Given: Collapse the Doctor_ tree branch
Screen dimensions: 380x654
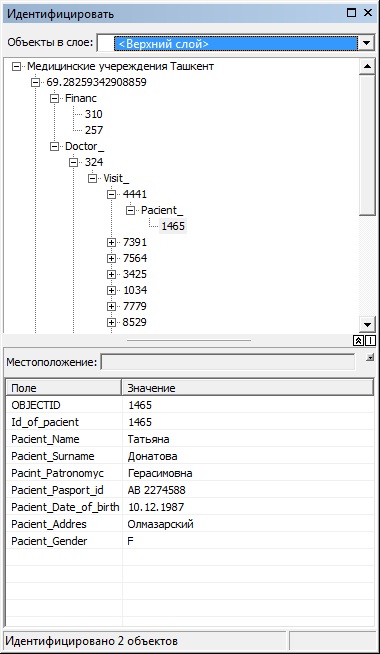Looking at the screenshot, I should click(x=54, y=146).
